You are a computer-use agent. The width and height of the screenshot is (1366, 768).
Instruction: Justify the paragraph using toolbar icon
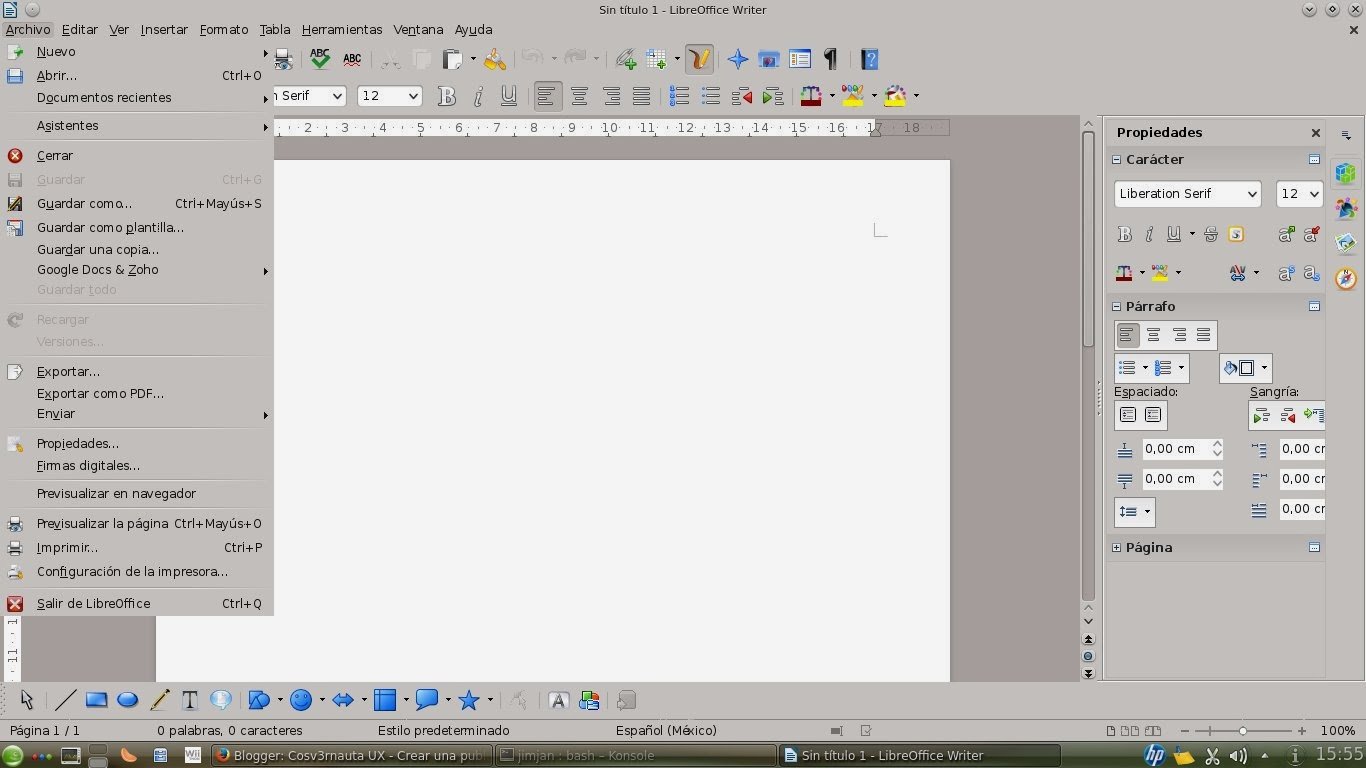point(641,96)
